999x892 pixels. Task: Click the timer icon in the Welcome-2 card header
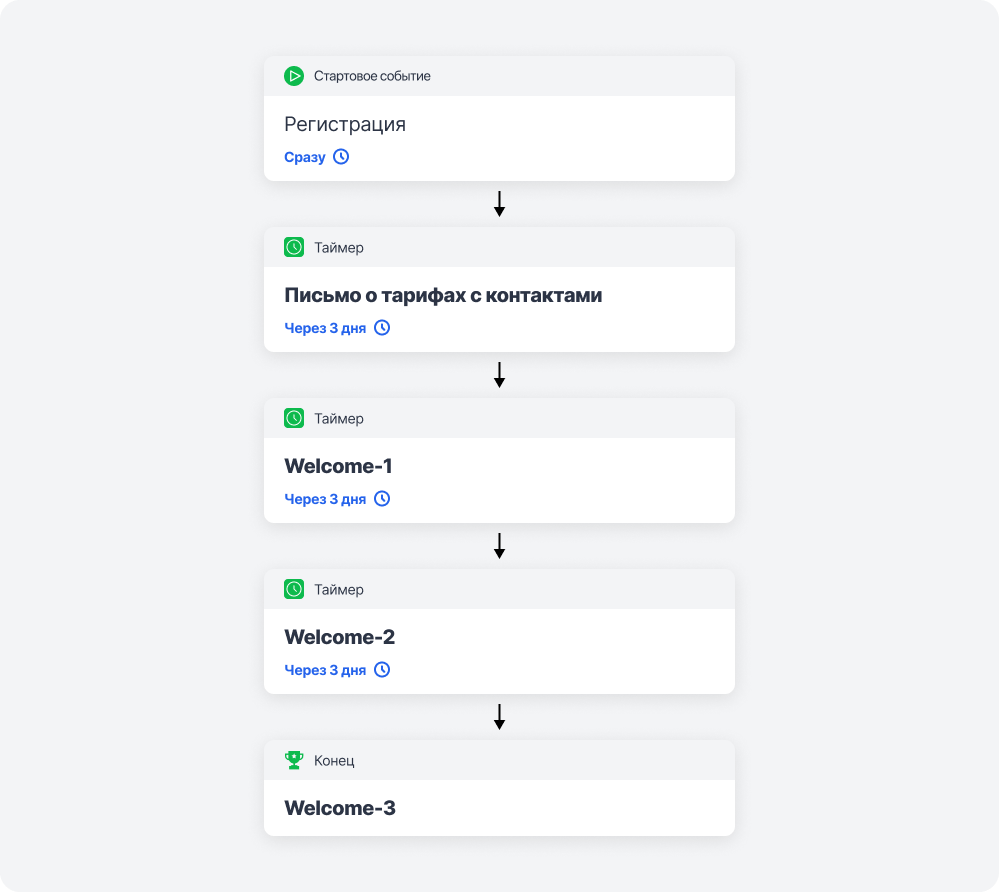coord(293,589)
